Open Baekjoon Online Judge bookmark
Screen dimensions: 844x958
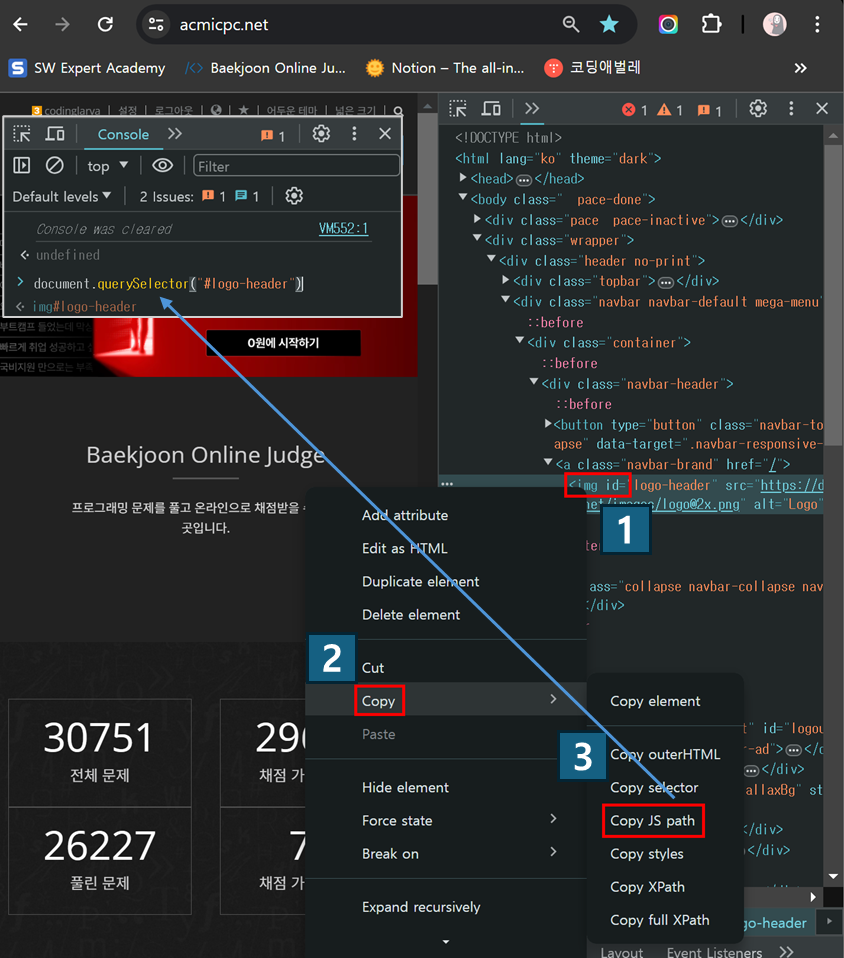(266, 68)
